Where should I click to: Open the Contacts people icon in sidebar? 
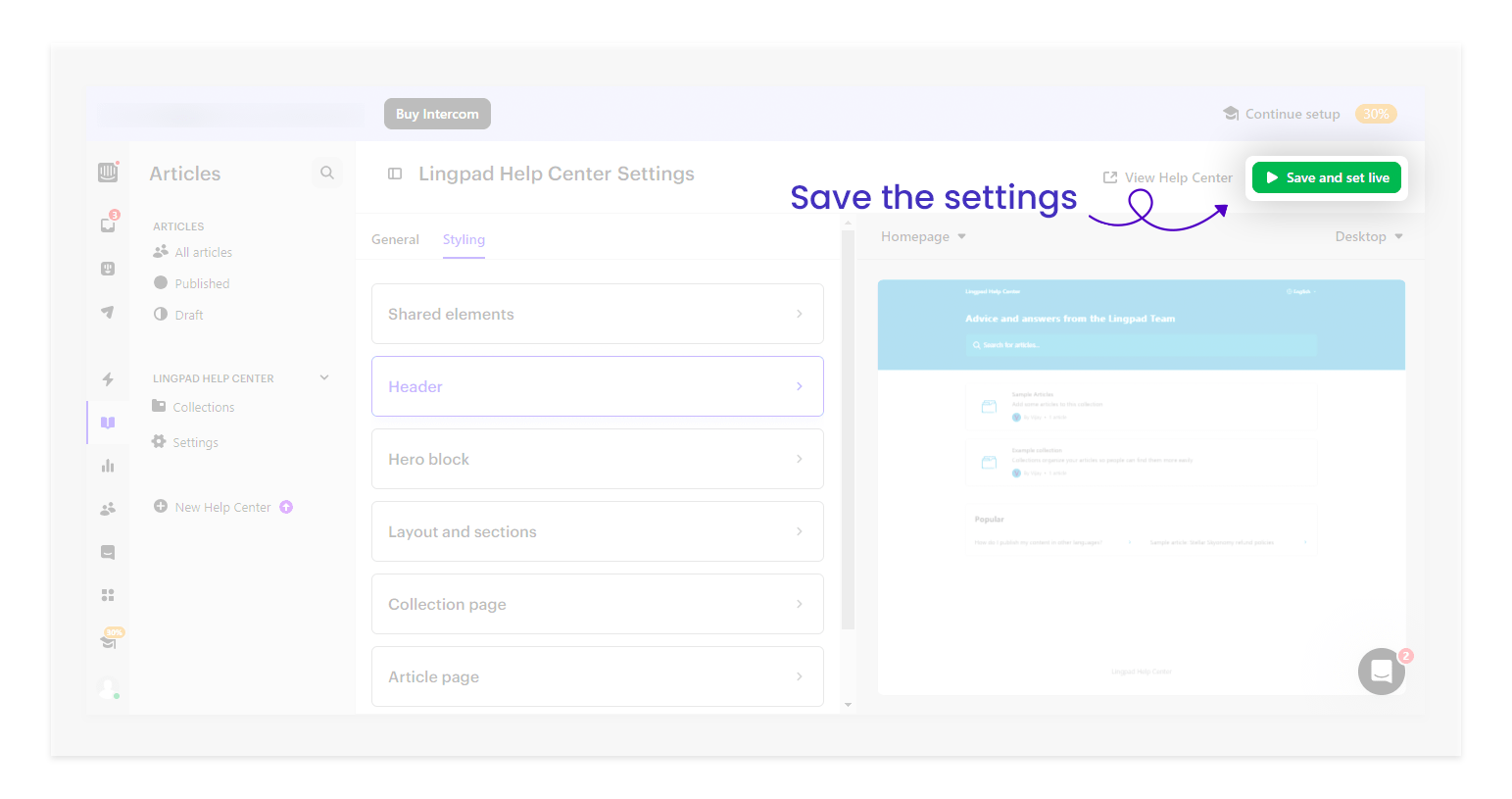108,509
